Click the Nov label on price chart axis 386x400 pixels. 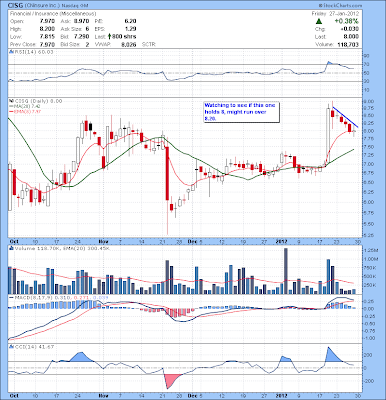[x=104, y=240]
